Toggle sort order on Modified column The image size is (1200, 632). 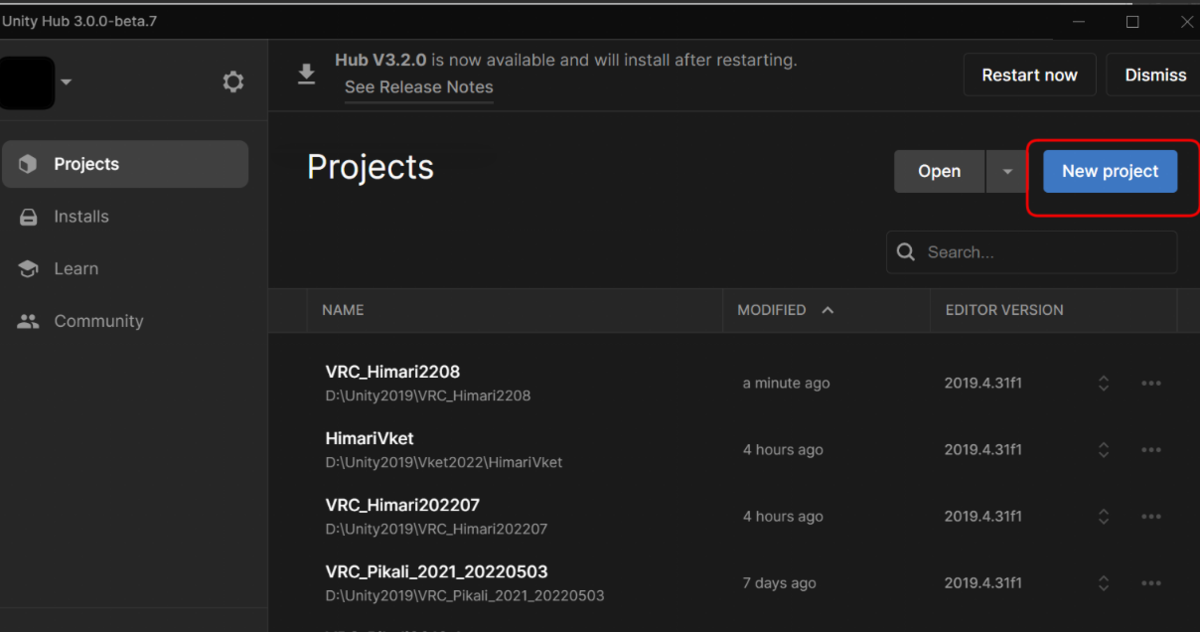pyautogui.click(x=827, y=310)
